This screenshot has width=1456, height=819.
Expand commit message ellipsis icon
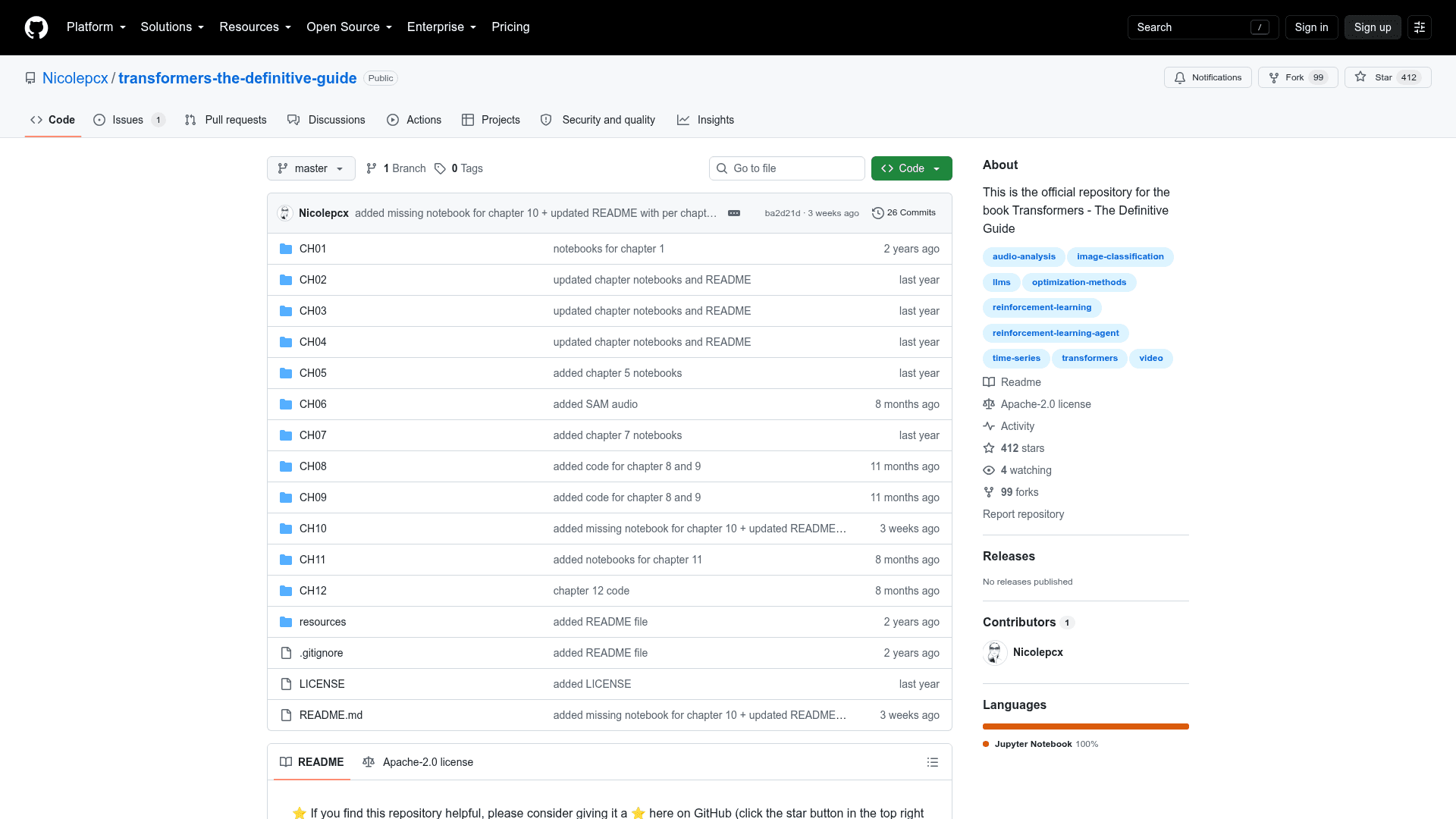(734, 213)
